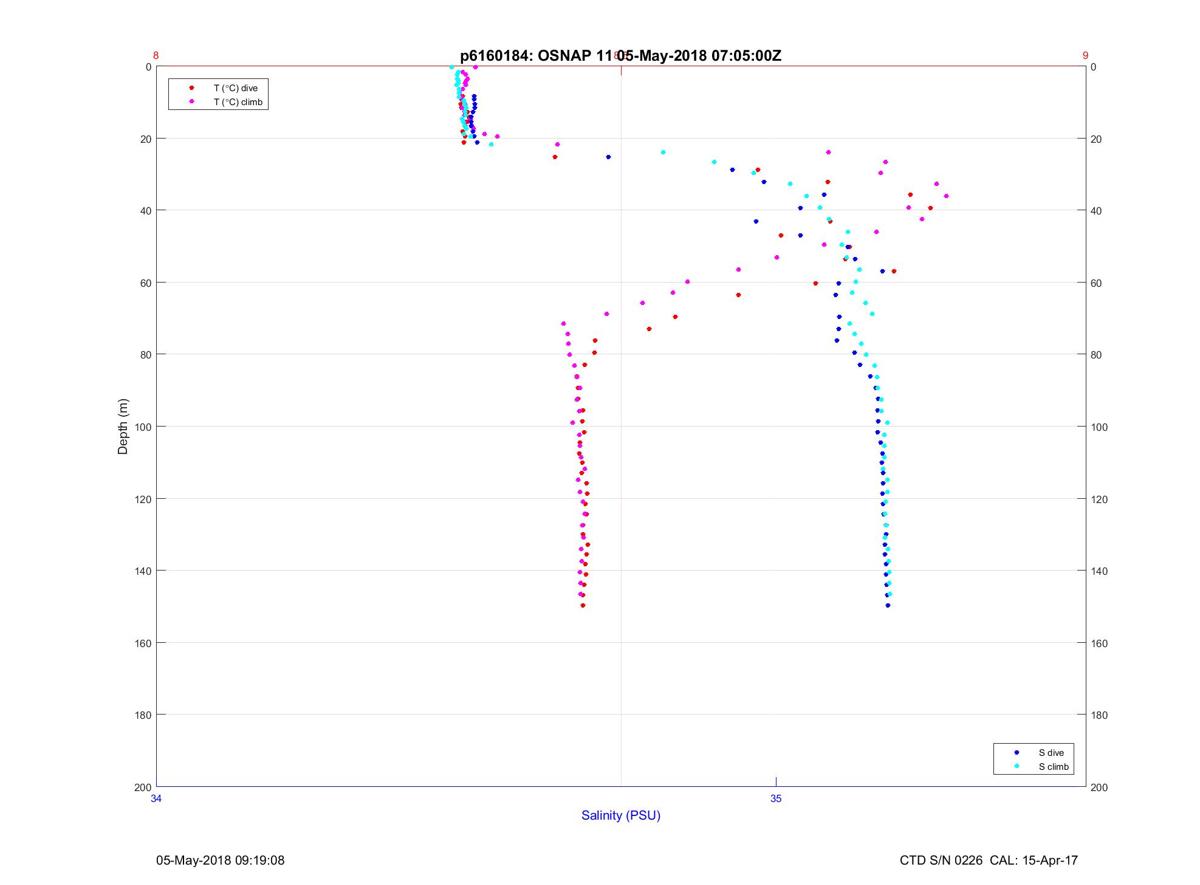Screen dimensions: 1200x885
Task: Click the blue dot marker beside 'S dive'
Action: click(x=1017, y=752)
